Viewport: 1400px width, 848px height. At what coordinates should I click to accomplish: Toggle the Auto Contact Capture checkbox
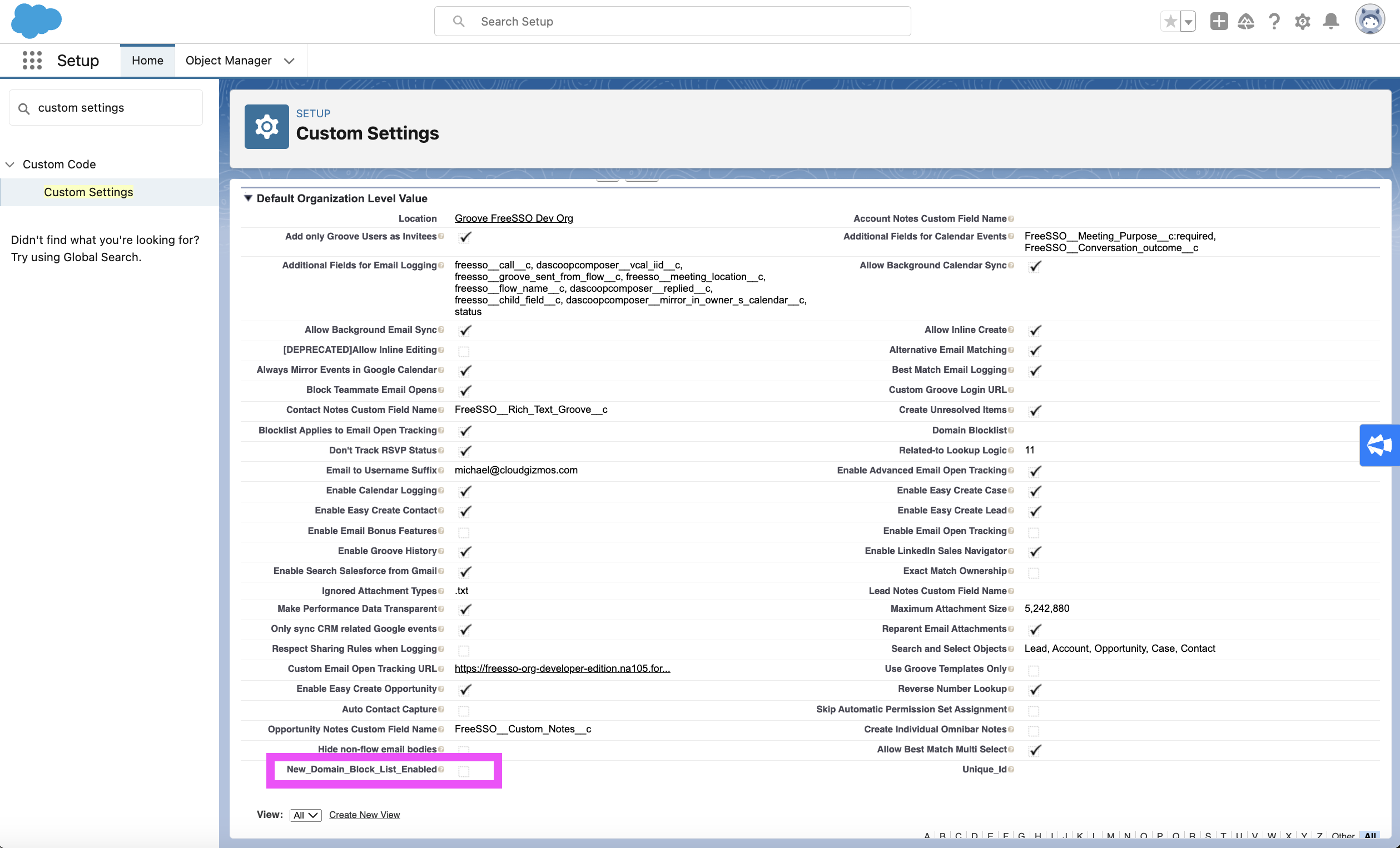tap(464, 711)
